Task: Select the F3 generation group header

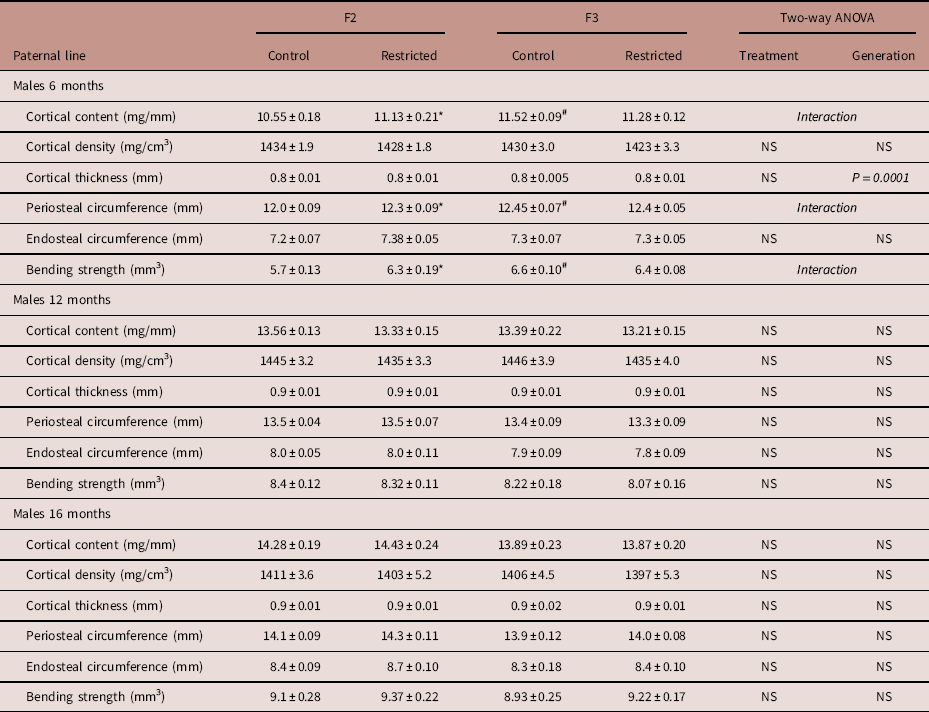Action: 590,19
